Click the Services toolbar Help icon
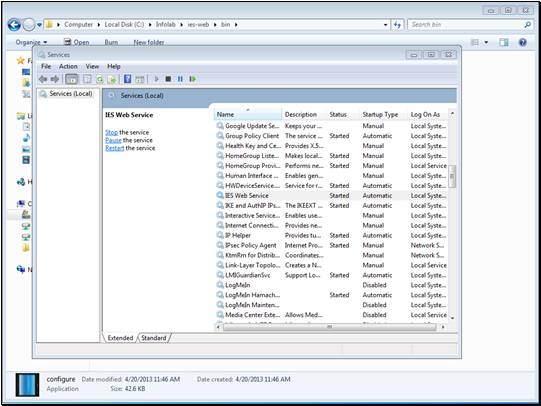The height and width of the screenshot is (406, 541). pos(127,79)
